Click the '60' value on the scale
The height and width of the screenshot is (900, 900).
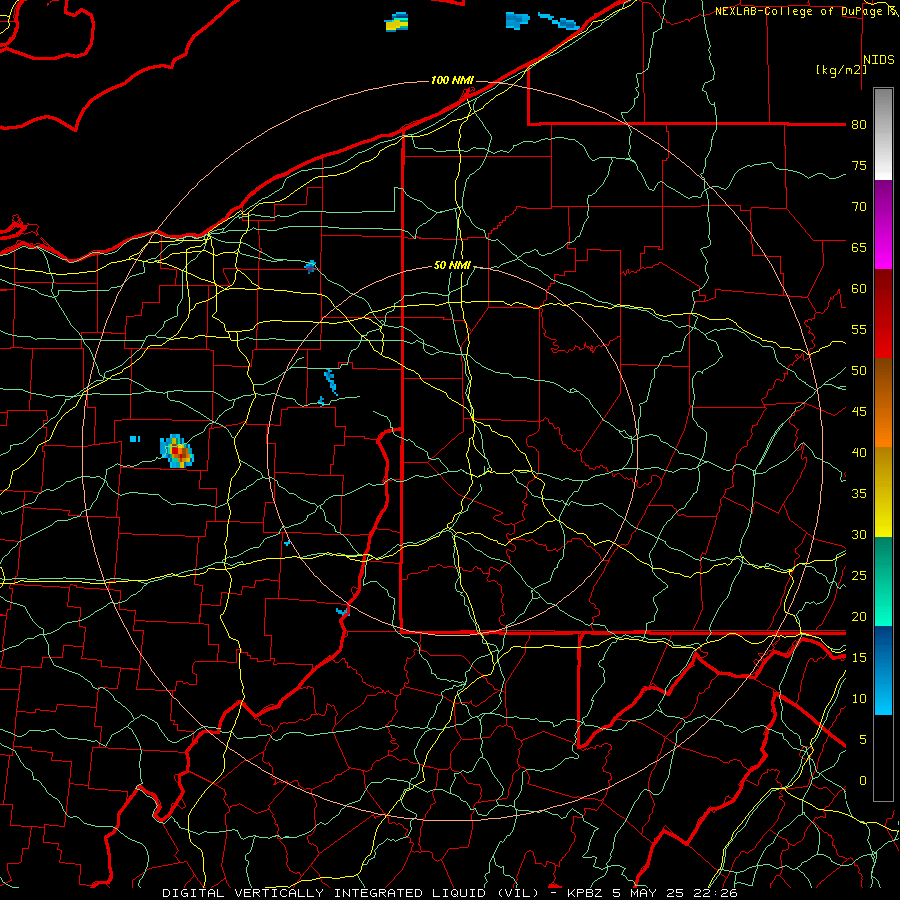[859, 289]
